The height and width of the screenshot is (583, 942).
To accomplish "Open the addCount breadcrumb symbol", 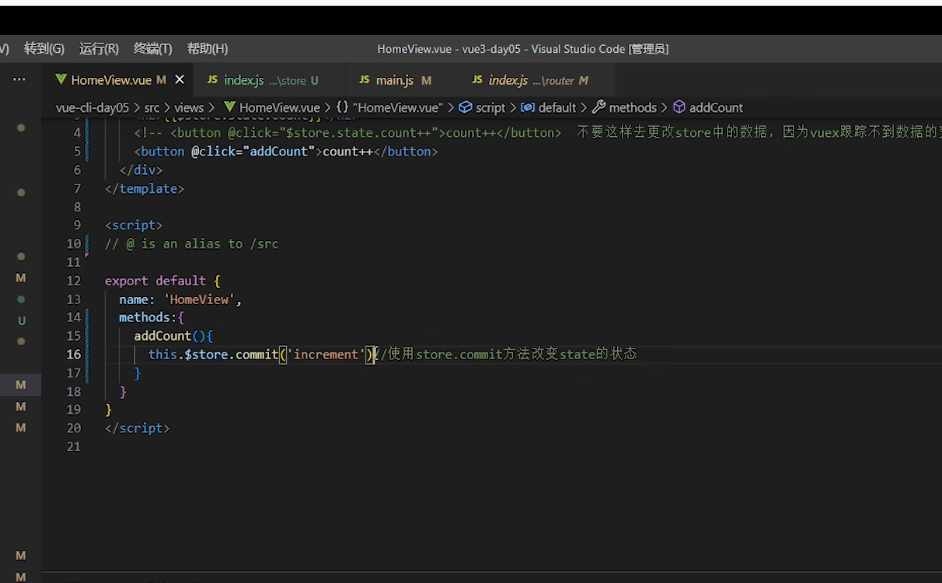I will click(708, 108).
